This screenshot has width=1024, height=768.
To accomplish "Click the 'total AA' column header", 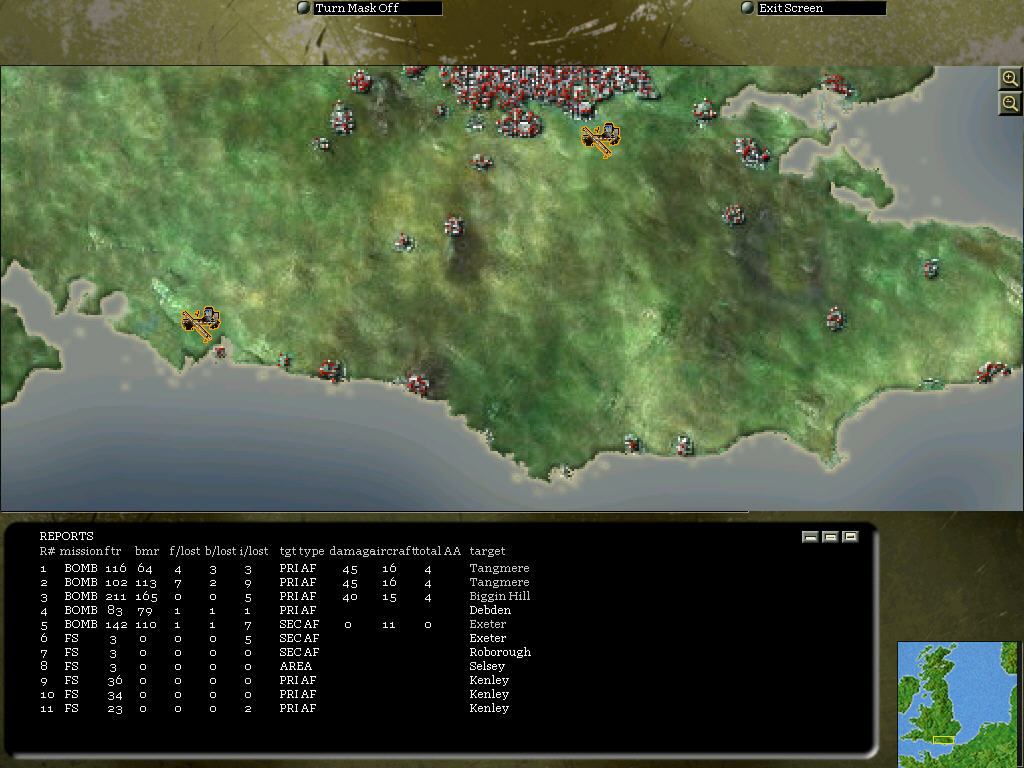I will pyautogui.click(x=438, y=551).
